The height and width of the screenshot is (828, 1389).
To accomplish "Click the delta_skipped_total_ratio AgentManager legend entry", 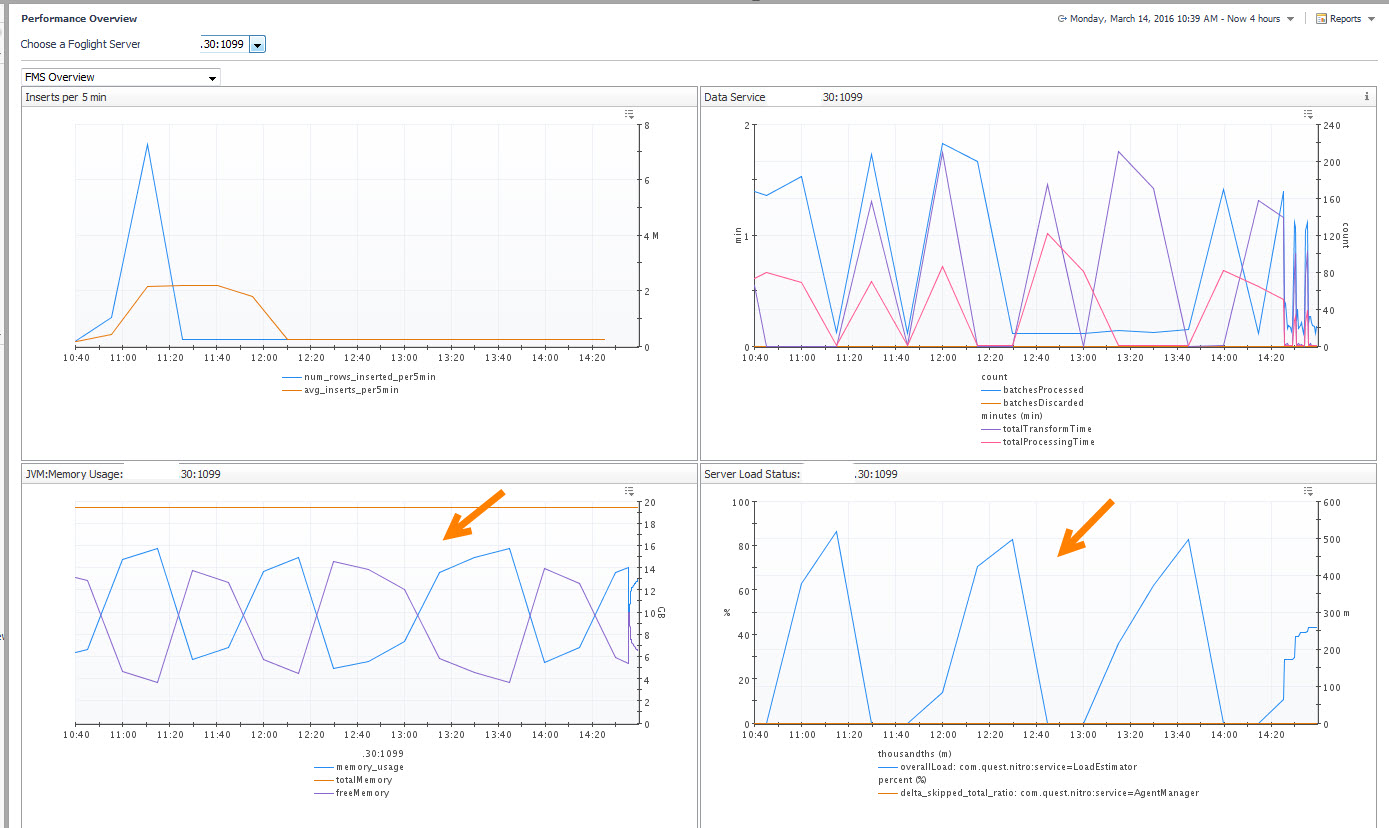I will click(x=1038, y=793).
